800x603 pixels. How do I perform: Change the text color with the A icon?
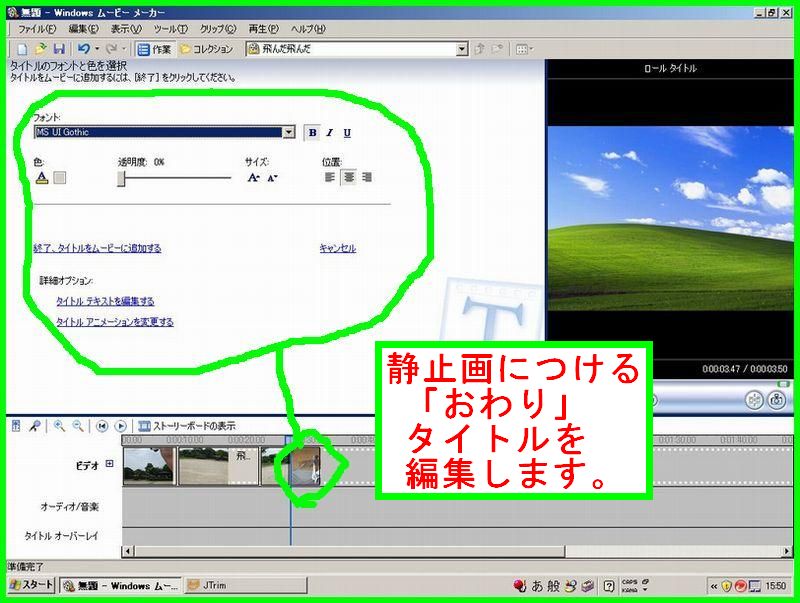pyautogui.click(x=42, y=178)
